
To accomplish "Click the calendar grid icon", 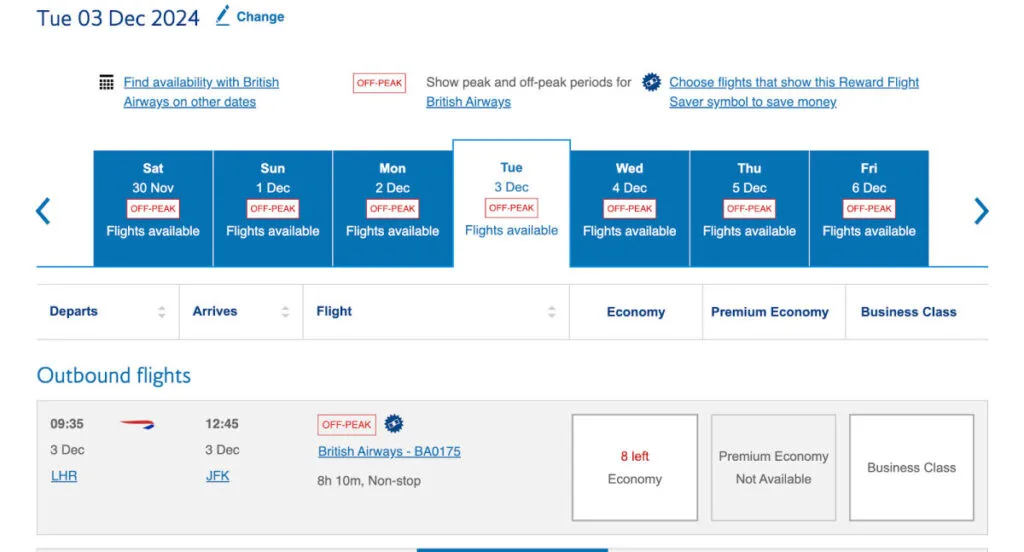I will pyautogui.click(x=106, y=82).
